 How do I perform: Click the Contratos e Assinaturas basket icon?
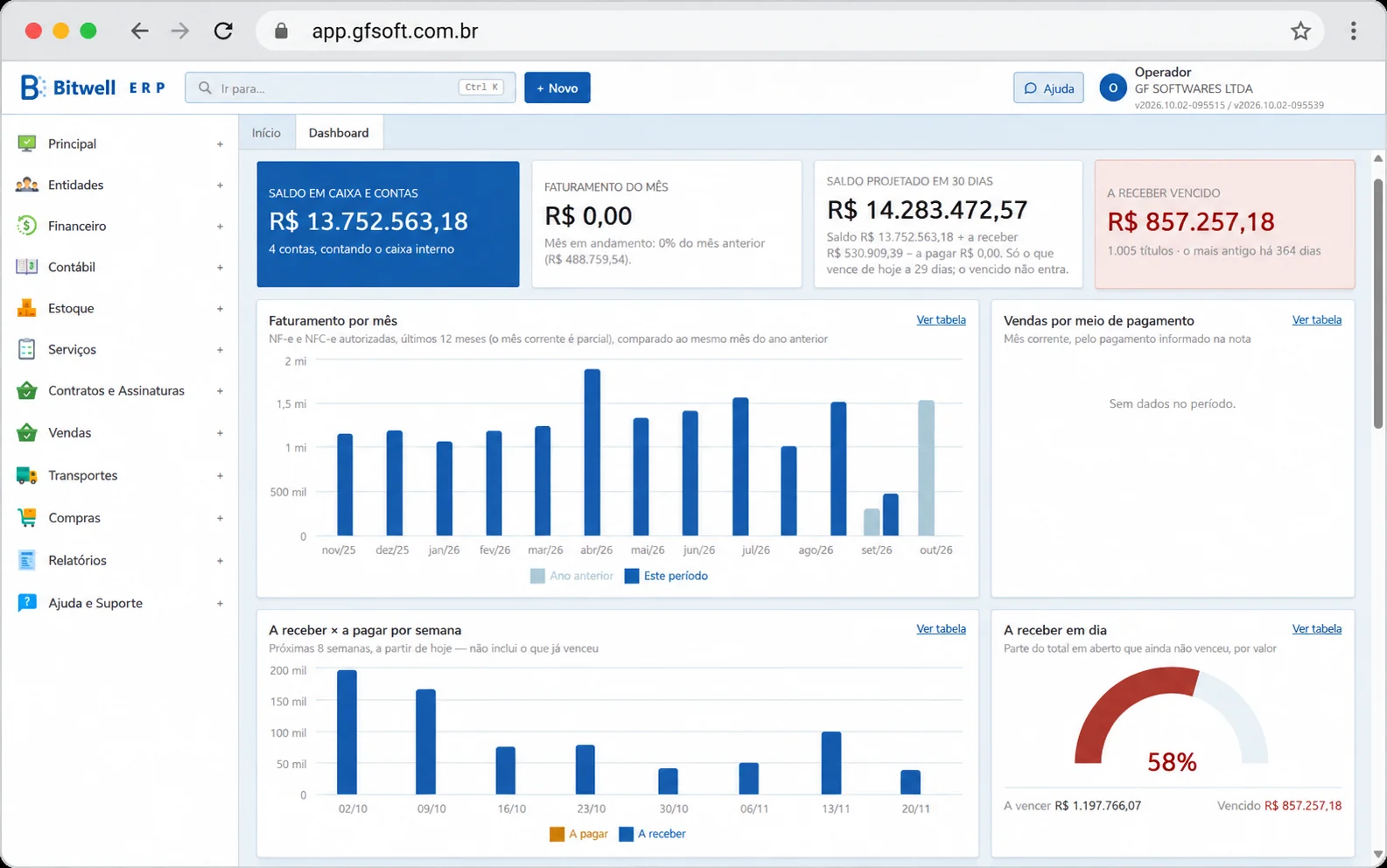click(27, 390)
